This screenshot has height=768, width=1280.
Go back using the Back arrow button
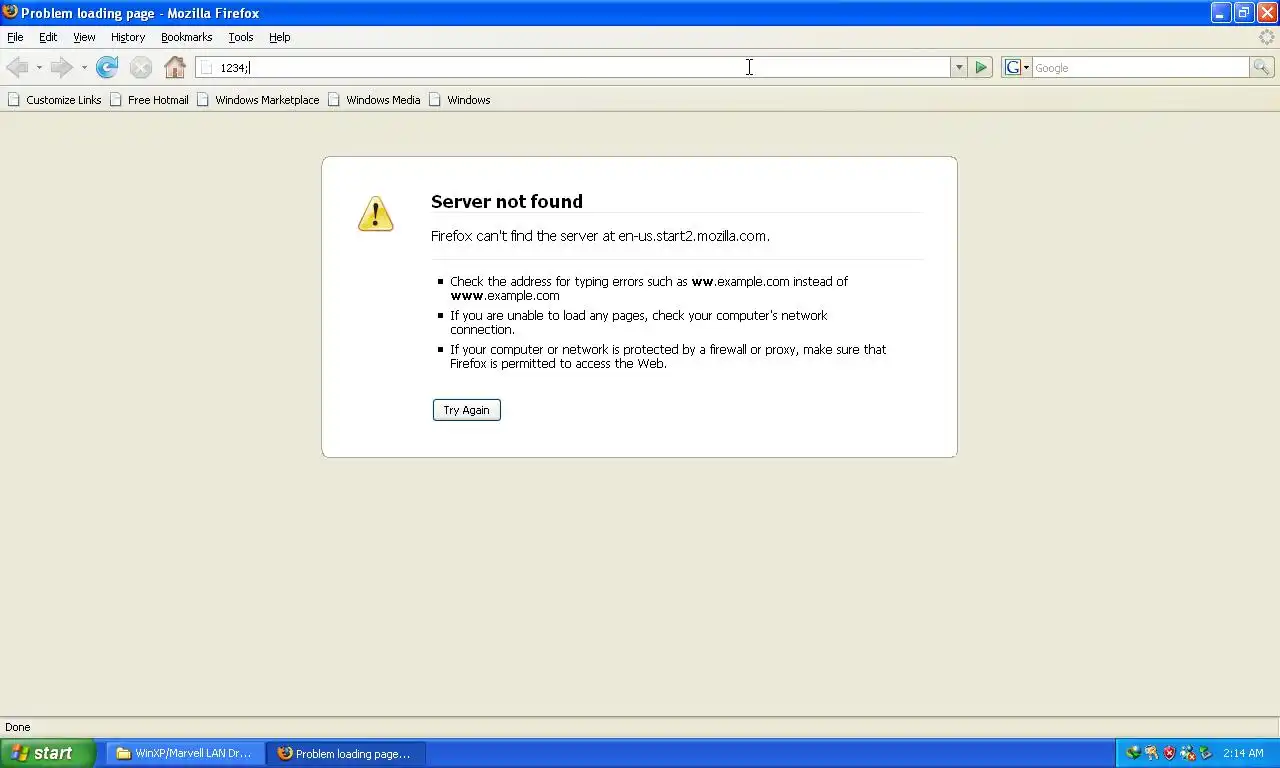tap(17, 67)
